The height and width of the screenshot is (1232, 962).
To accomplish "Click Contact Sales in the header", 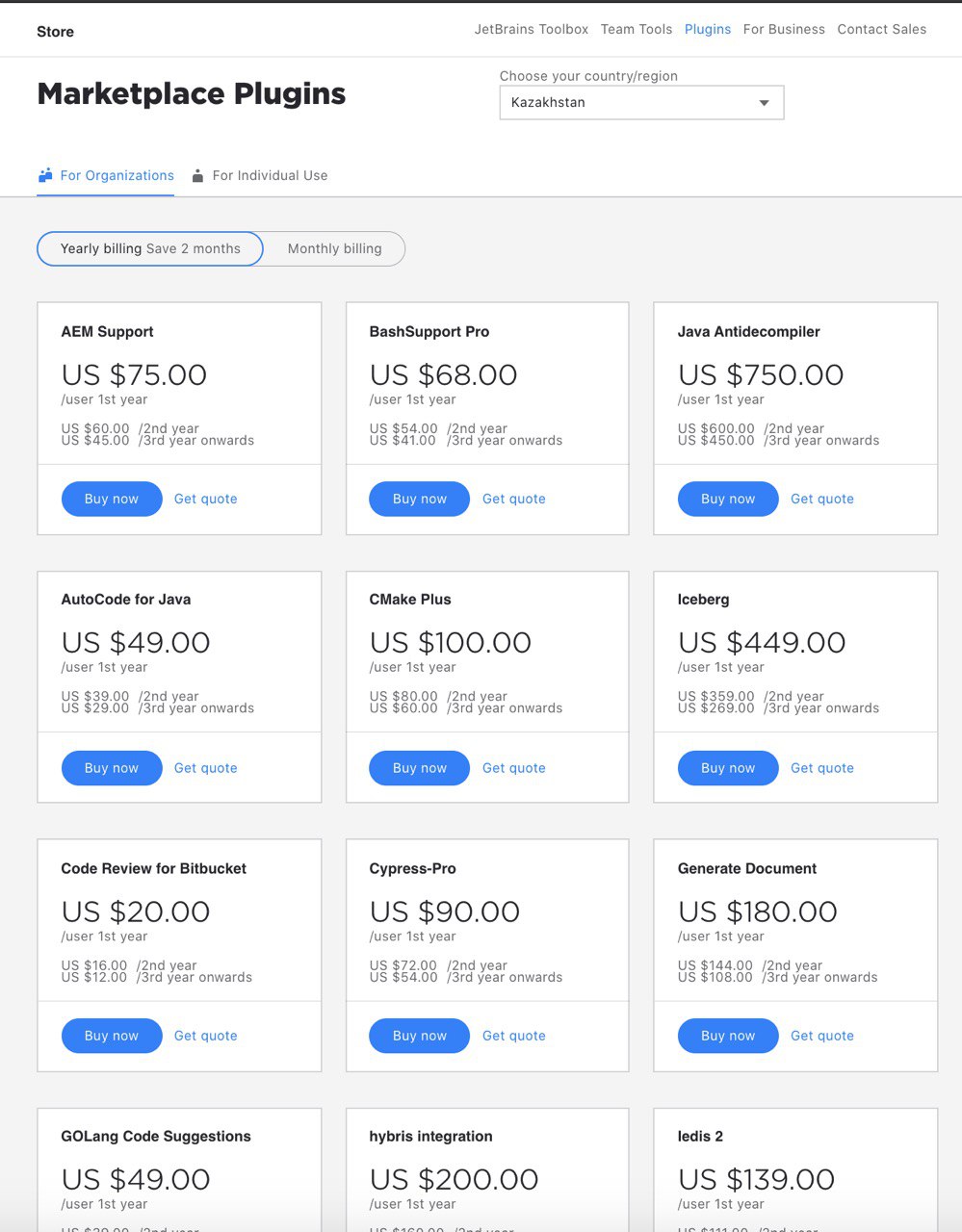I will (882, 30).
